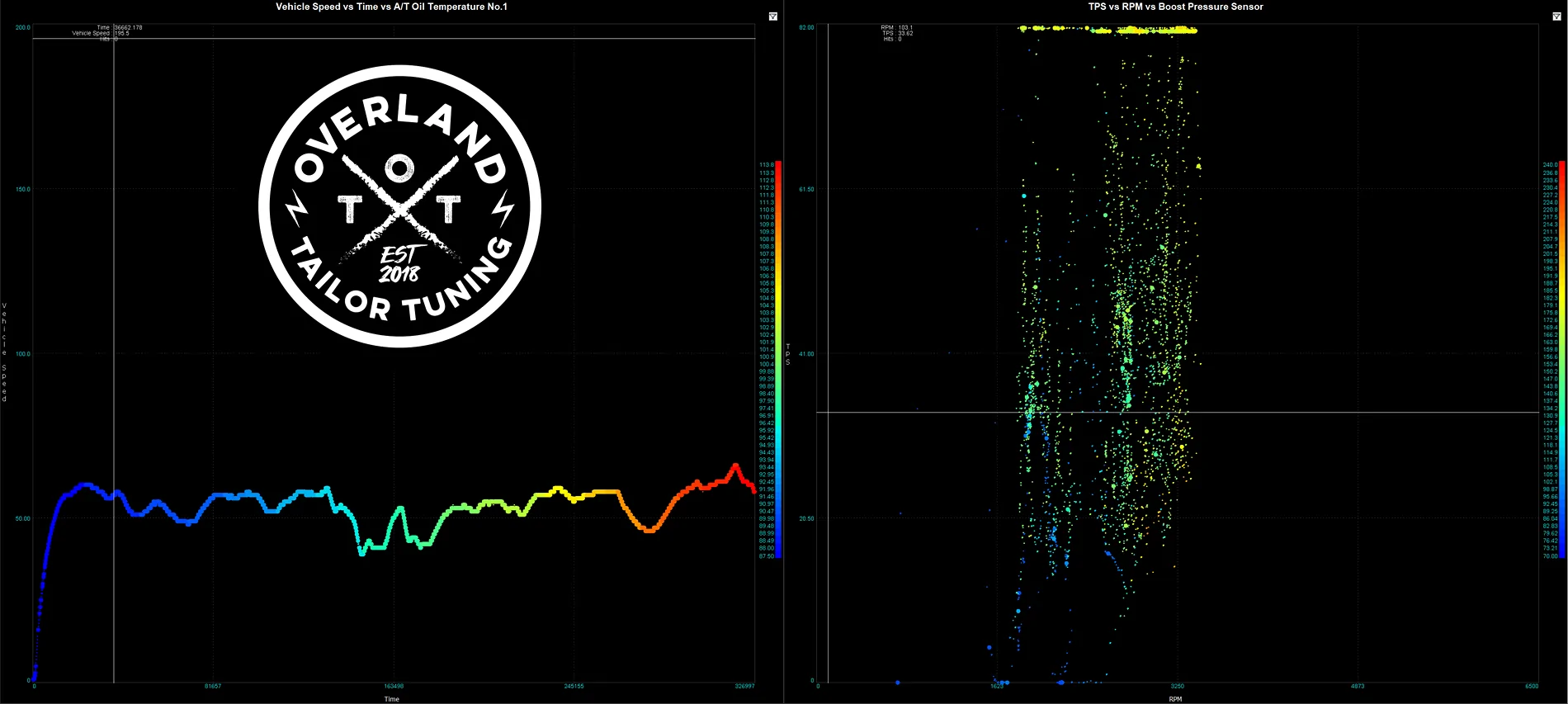
Task: Click the vertical 'Vehicle Speed' axis label
Action: click(x=4, y=352)
